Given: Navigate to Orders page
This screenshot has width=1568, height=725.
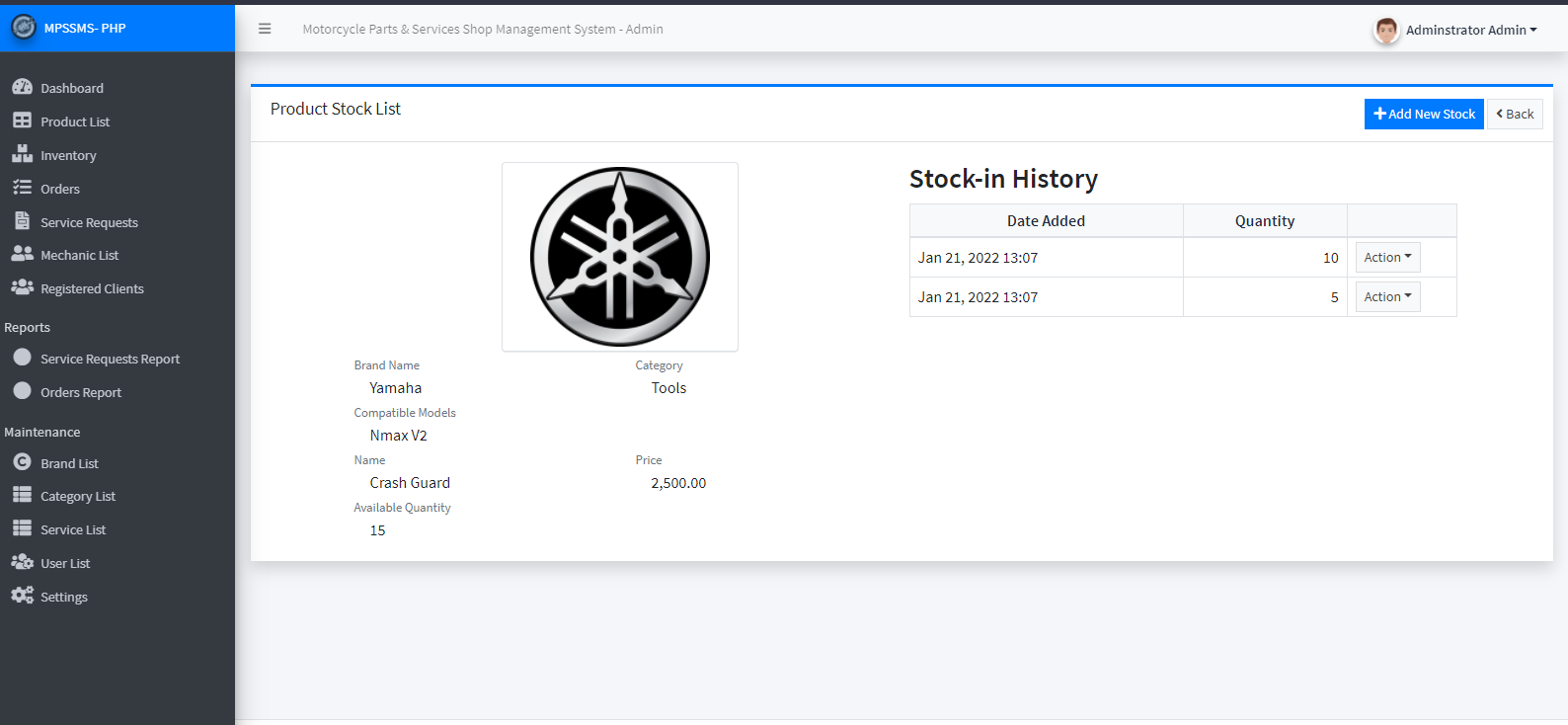Looking at the screenshot, I should [x=118, y=189].
